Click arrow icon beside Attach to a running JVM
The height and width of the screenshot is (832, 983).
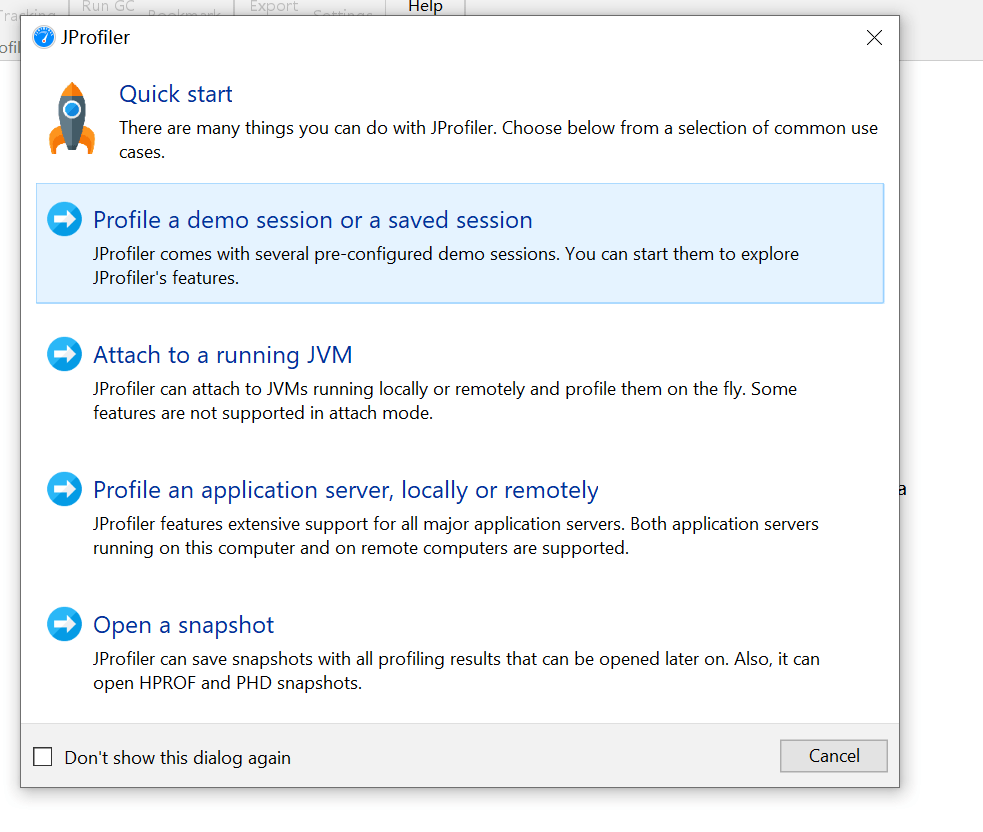65,355
